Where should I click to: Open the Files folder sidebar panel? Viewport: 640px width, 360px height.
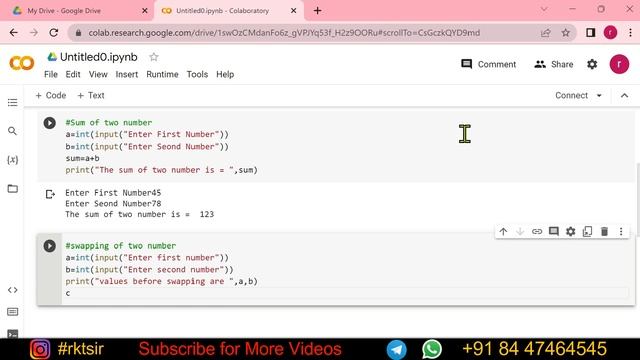tap(13, 189)
